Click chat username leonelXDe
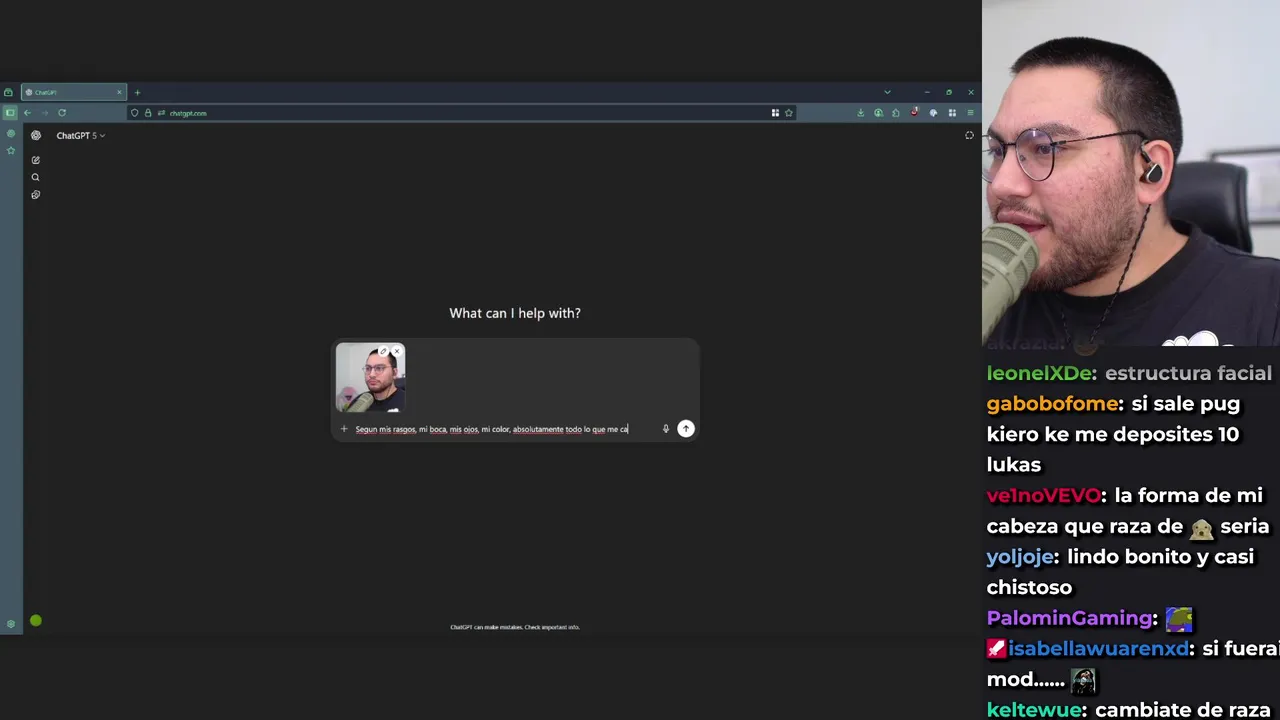 1039,373
